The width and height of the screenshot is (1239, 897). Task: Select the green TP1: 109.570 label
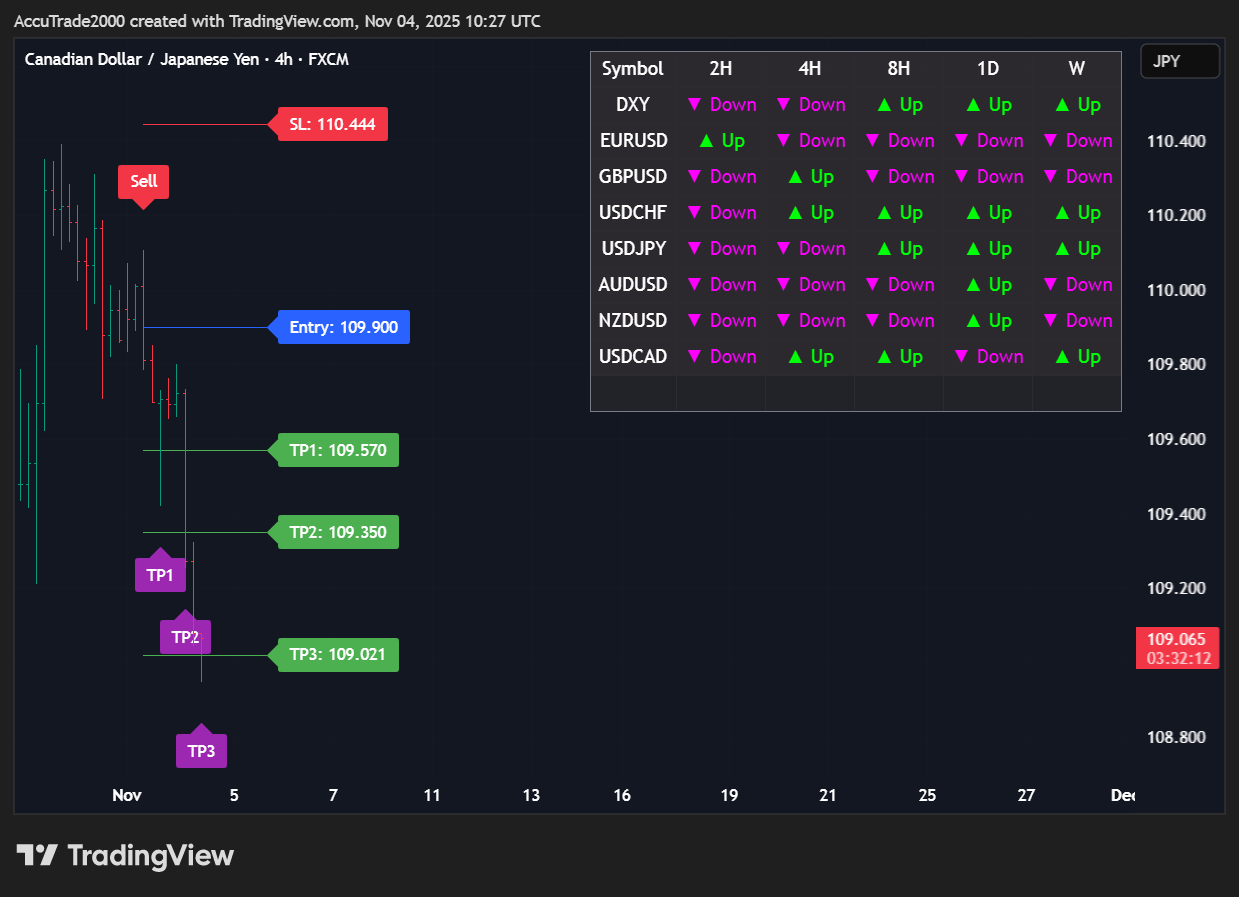(x=338, y=450)
